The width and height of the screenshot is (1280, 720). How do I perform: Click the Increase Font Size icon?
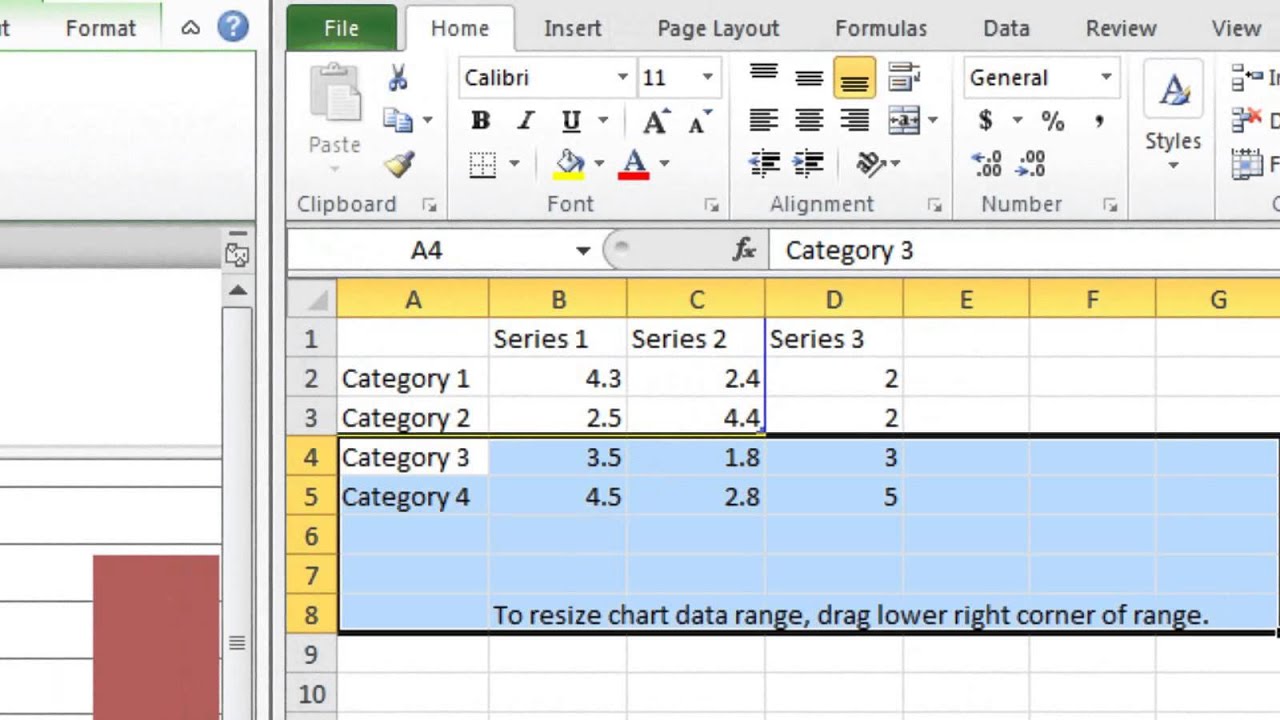(x=655, y=122)
